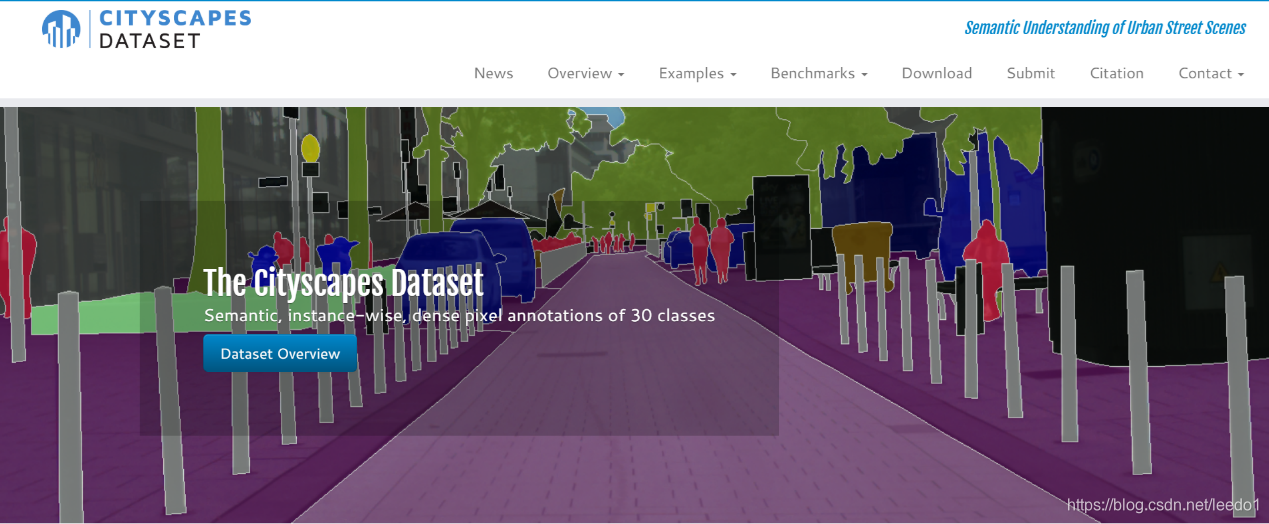The height and width of the screenshot is (524, 1269).
Task: Open the News page
Action: [x=493, y=73]
